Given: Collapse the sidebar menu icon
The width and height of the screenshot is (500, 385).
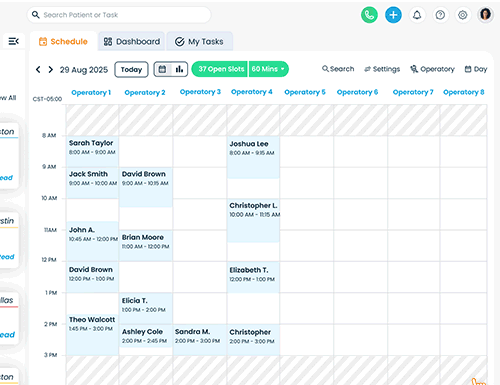Looking at the screenshot, I should pos(14,41).
